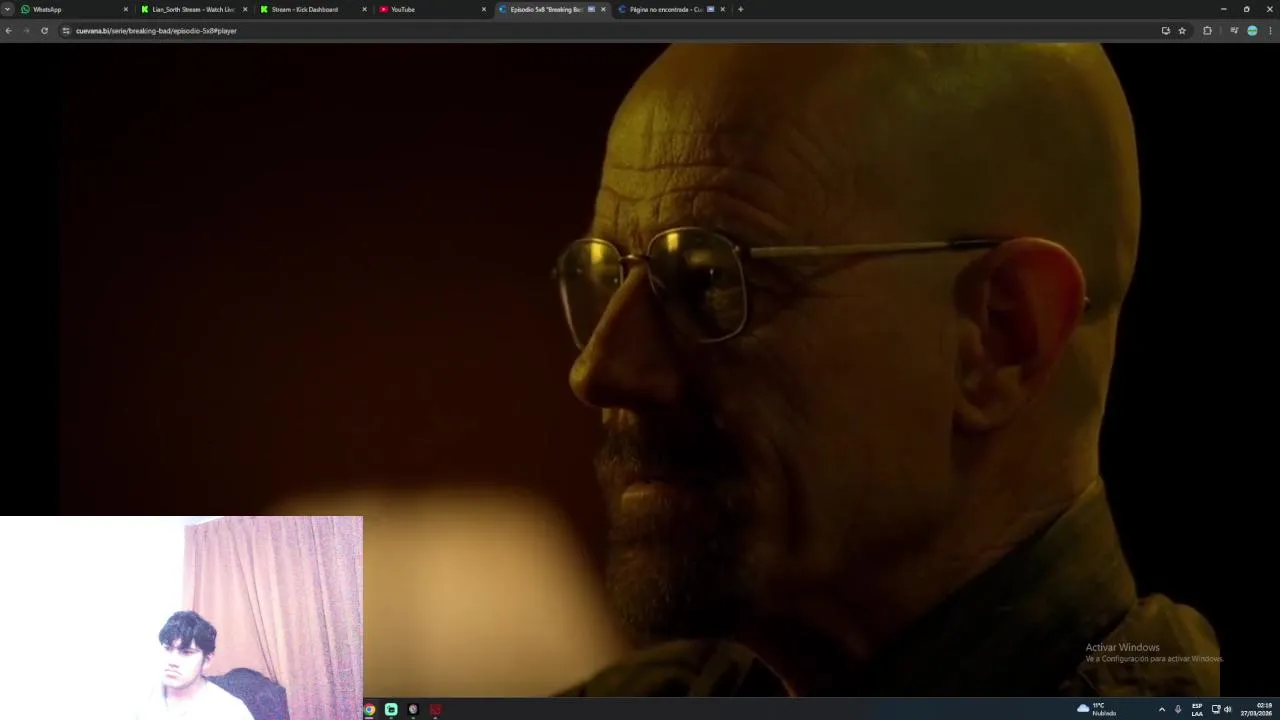This screenshot has width=1280, height=720.
Task: Reload the current page
Action: click(44, 31)
